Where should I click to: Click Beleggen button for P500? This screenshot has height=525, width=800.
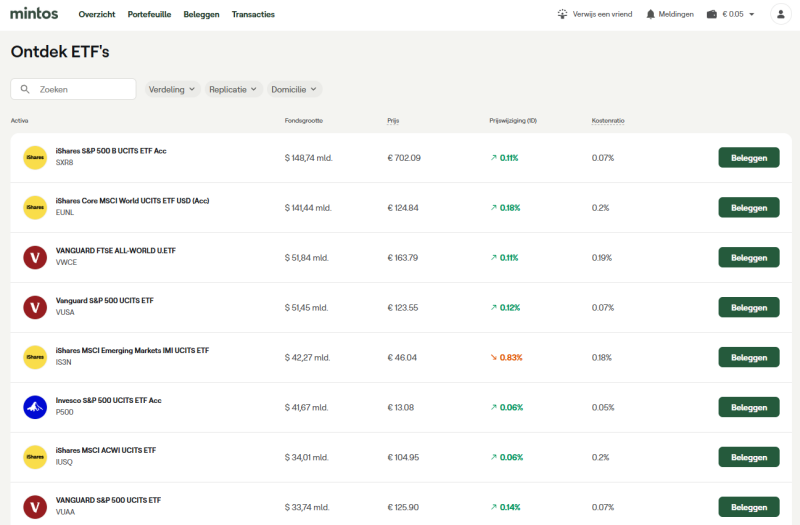[749, 407]
